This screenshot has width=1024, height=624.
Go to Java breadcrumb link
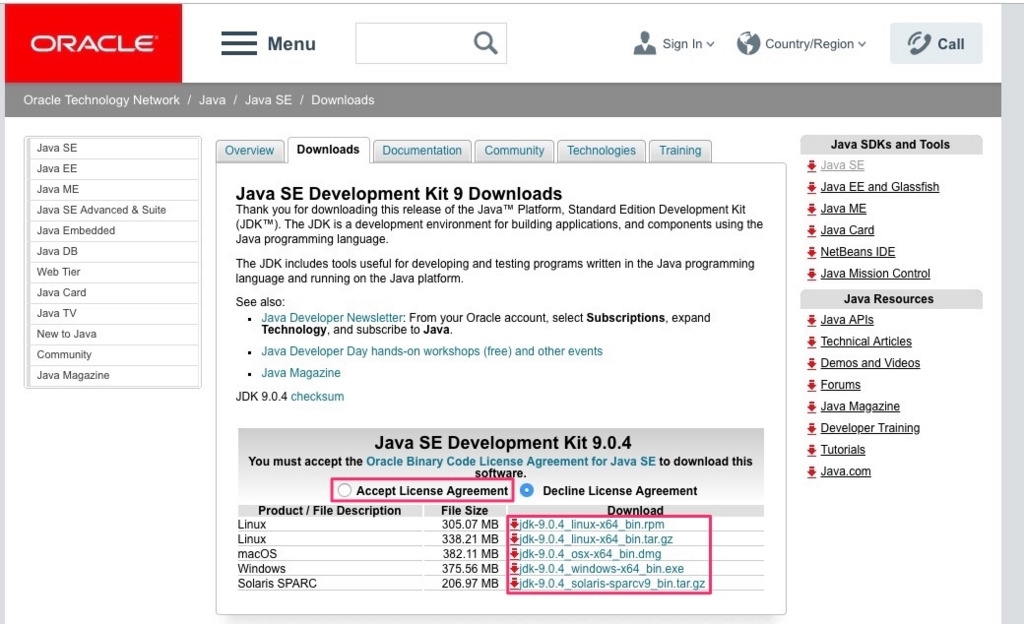pyautogui.click(x=212, y=100)
